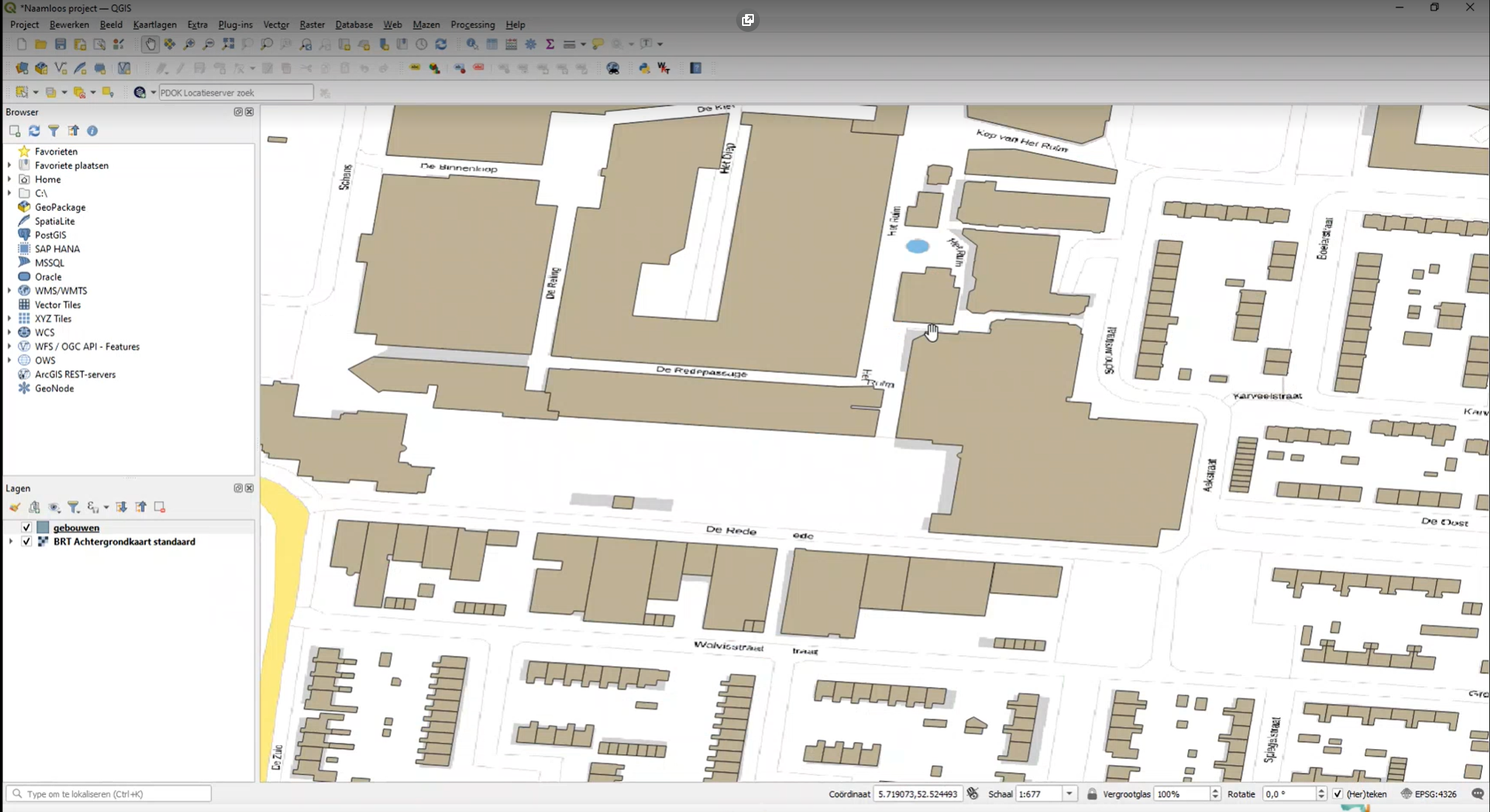Click the Add Group icon in Lagen panel
Screen dimensions: 1490x812
coord(34,507)
